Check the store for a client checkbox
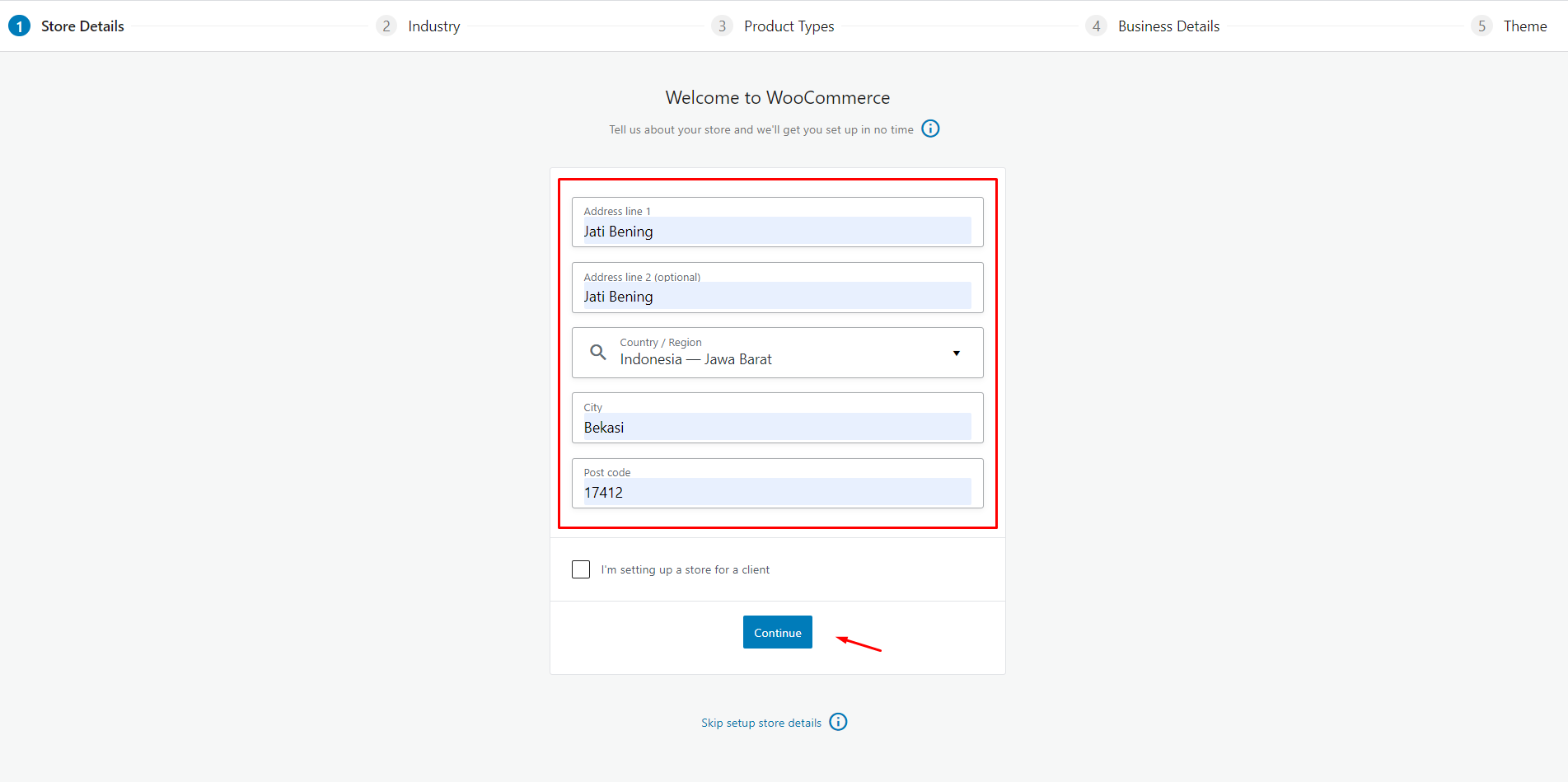The image size is (1568, 782). [x=581, y=569]
